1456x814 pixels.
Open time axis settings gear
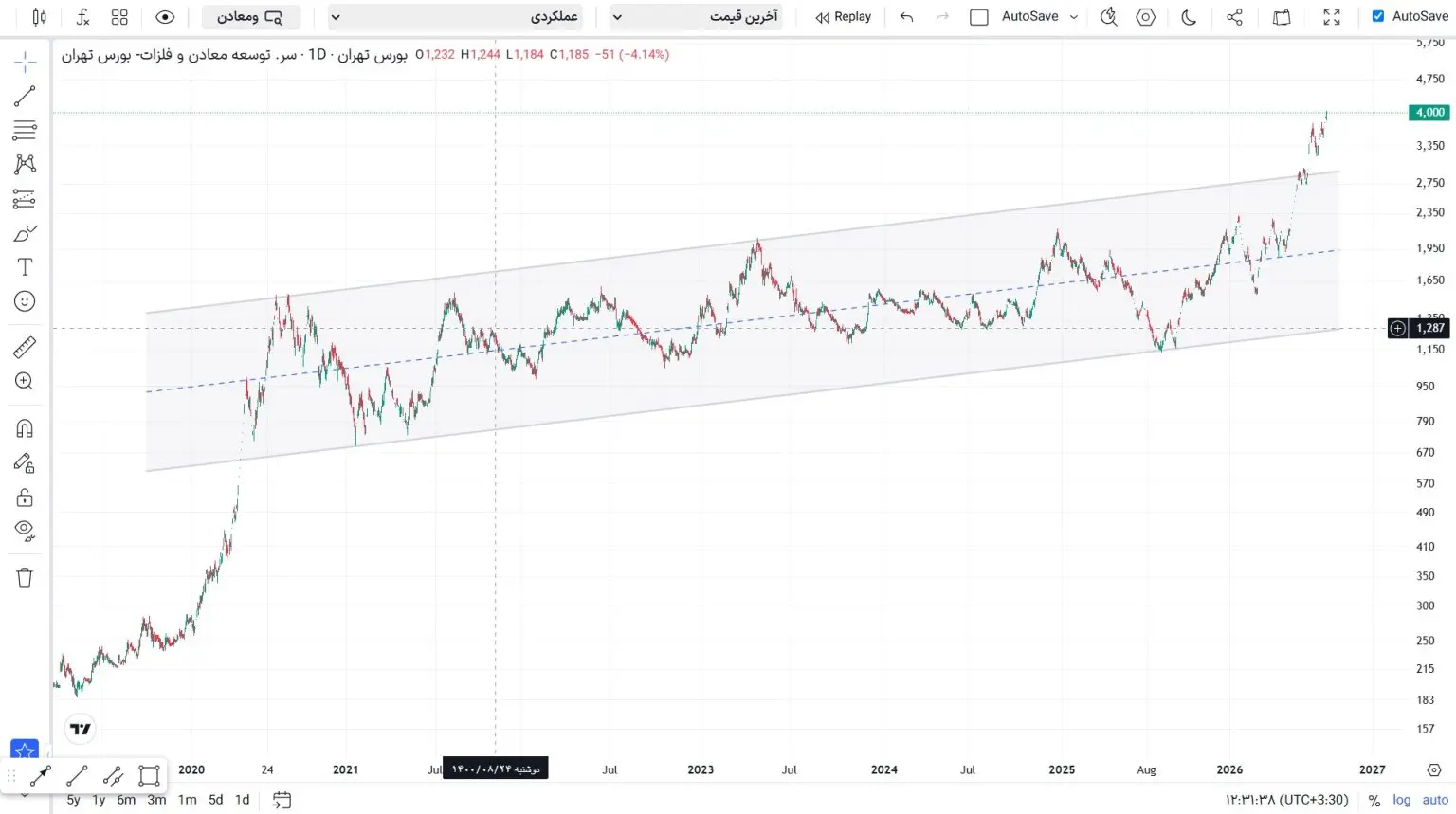coord(1434,769)
